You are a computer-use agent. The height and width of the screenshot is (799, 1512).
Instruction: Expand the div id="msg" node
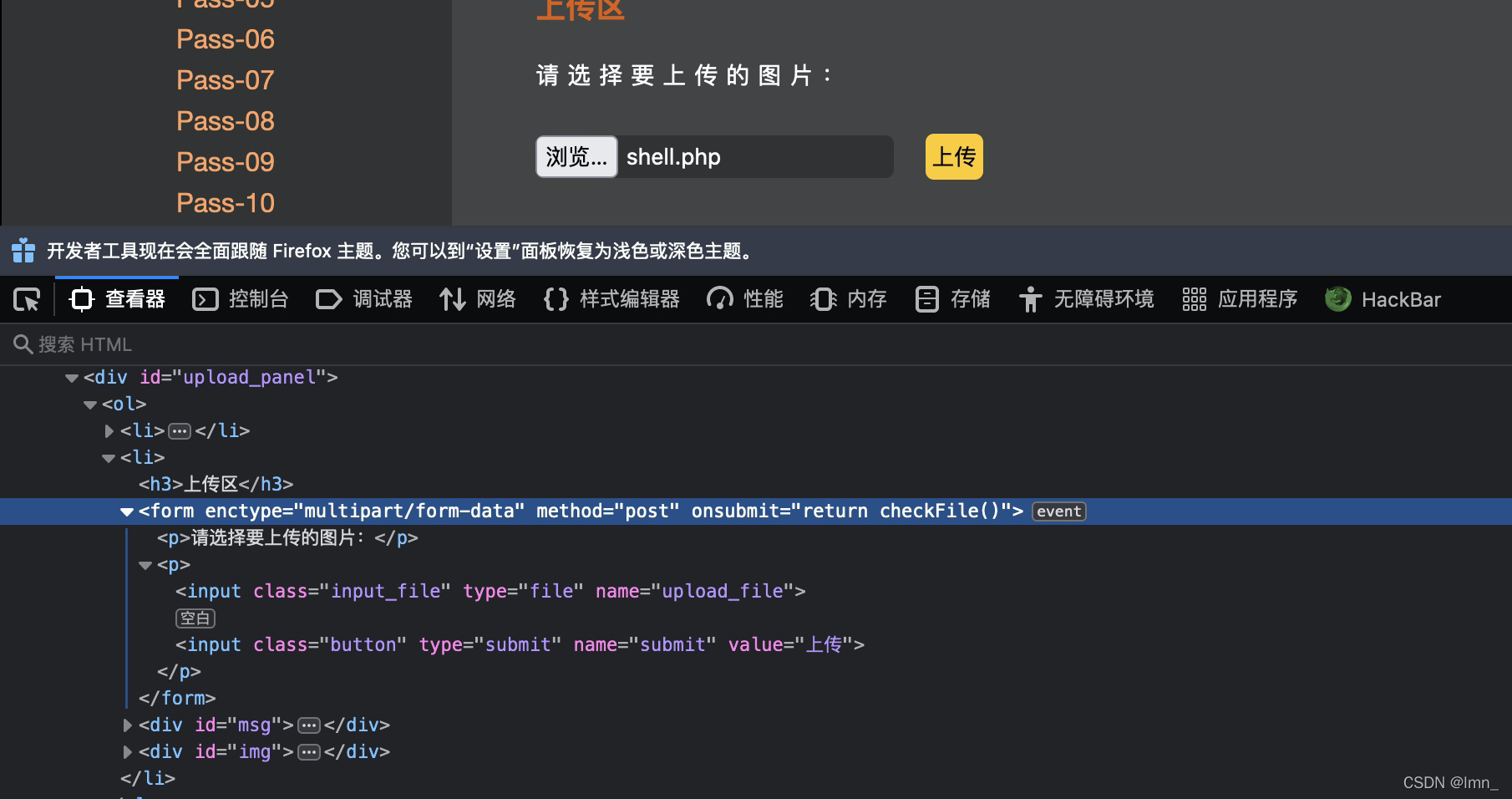[127, 725]
